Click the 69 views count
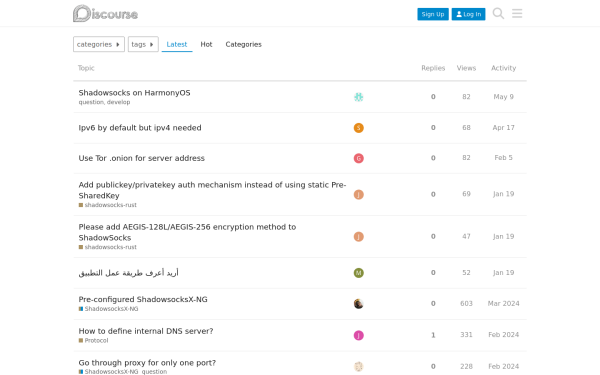 tap(466, 194)
